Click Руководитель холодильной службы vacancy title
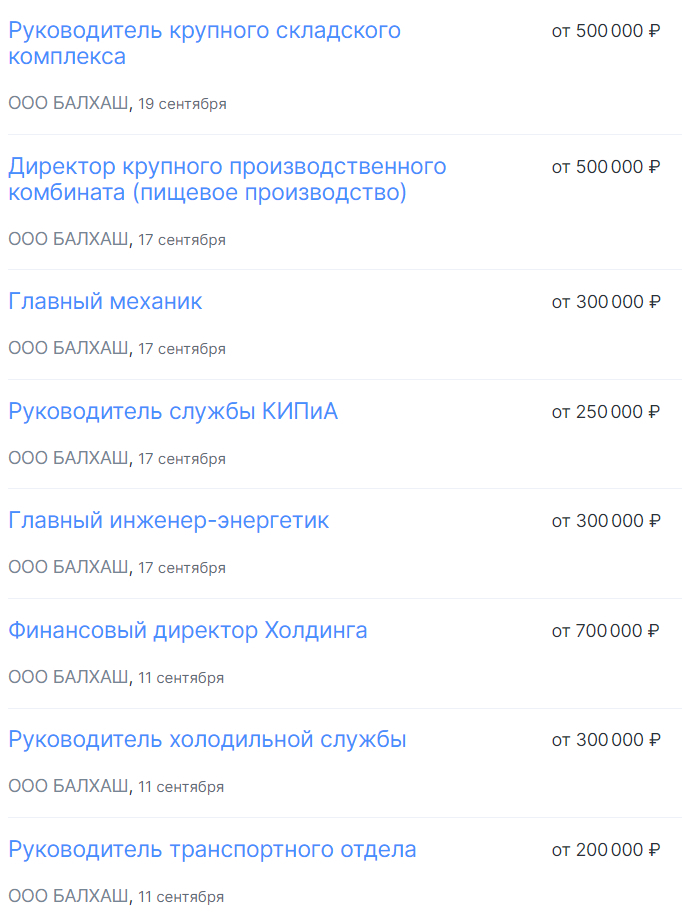Viewport: 682px width, 918px height. click(207, 740)
